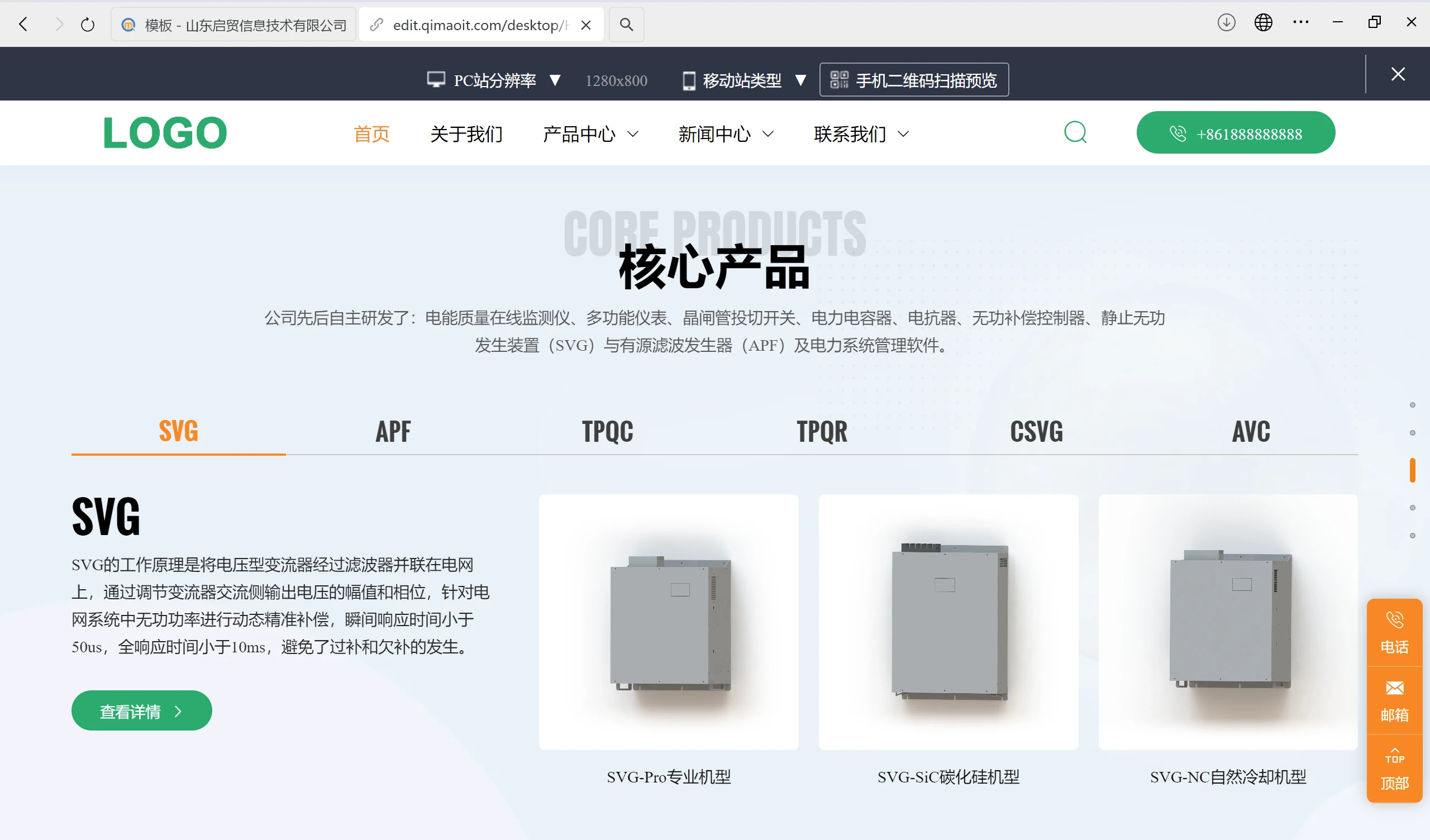
Task: Switch to the AVC product tab
Action: click(1251, 431)
